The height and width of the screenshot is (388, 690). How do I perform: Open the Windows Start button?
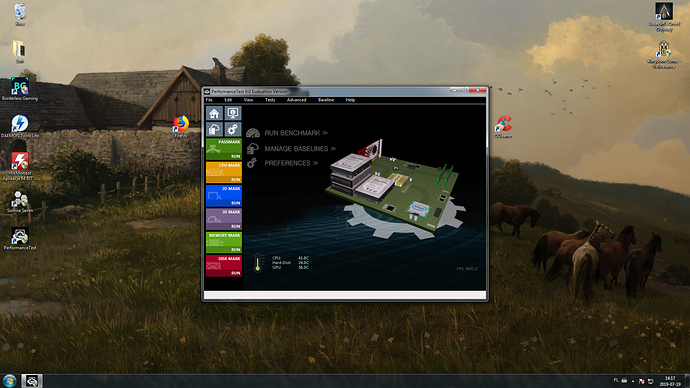(x=9, y=381)
